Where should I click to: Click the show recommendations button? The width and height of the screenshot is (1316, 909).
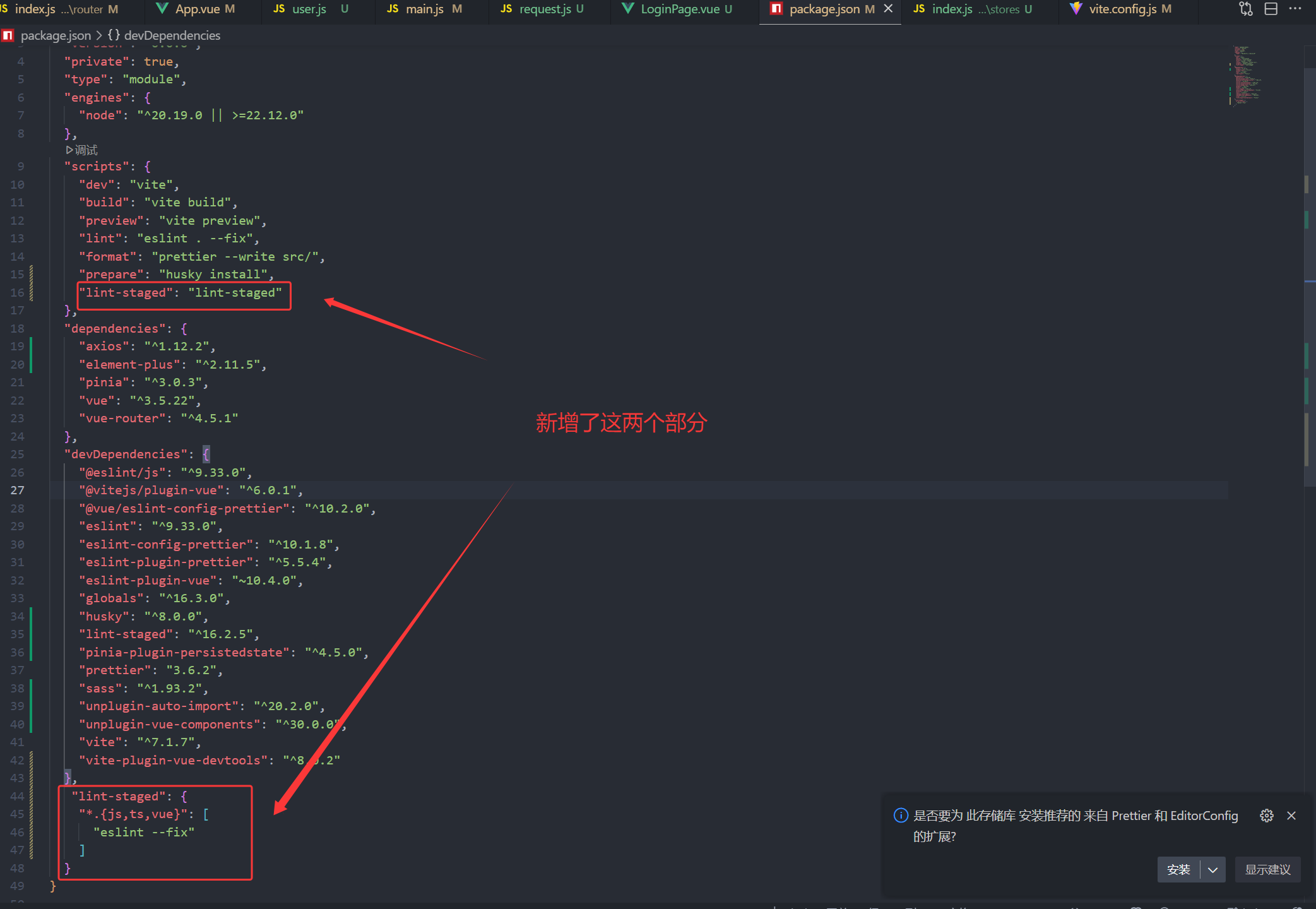click(1267, 870)
